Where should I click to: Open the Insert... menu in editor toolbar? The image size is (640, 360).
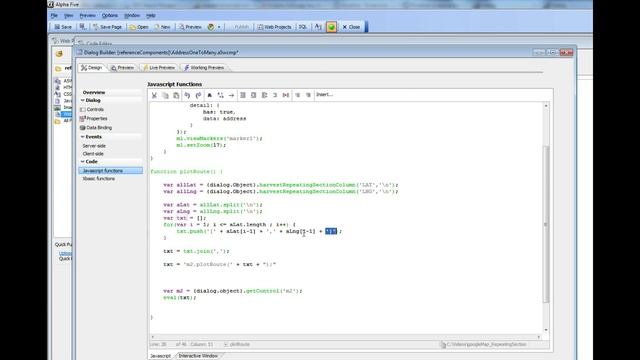(x=324, y=95)
